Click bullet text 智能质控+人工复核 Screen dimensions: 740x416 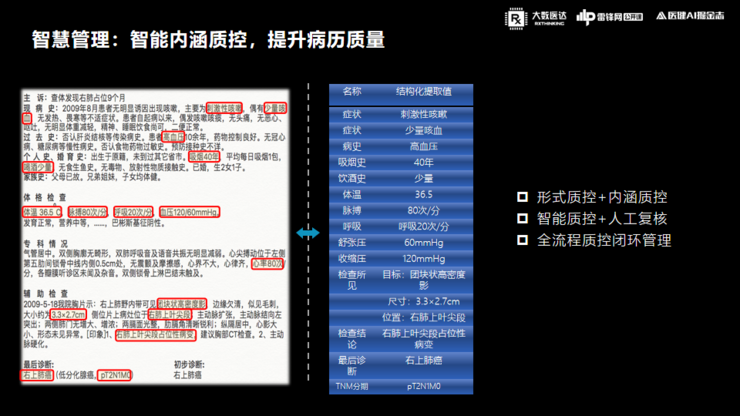click(602, 219)
